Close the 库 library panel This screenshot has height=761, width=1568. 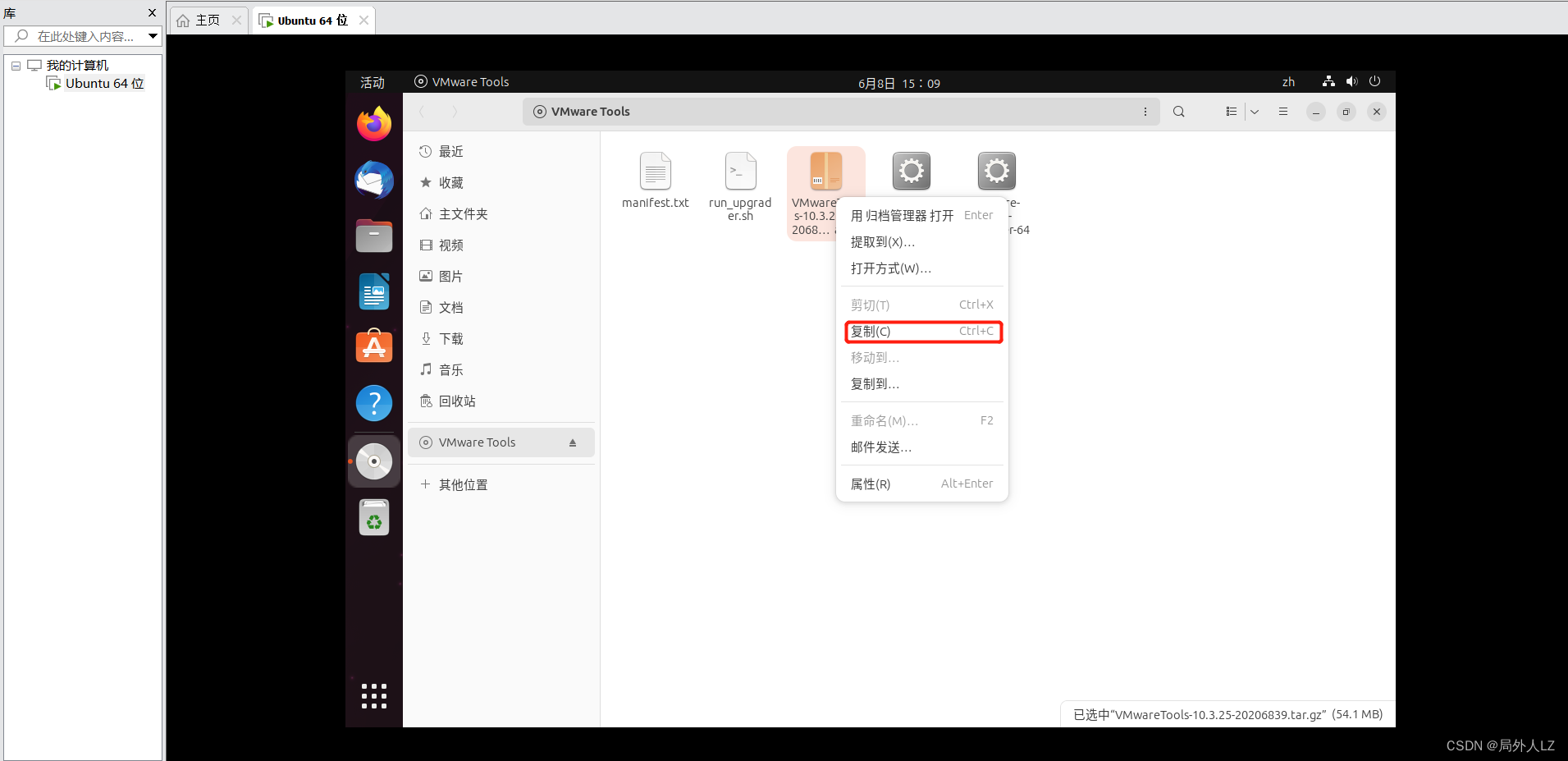tap(152, 12)
